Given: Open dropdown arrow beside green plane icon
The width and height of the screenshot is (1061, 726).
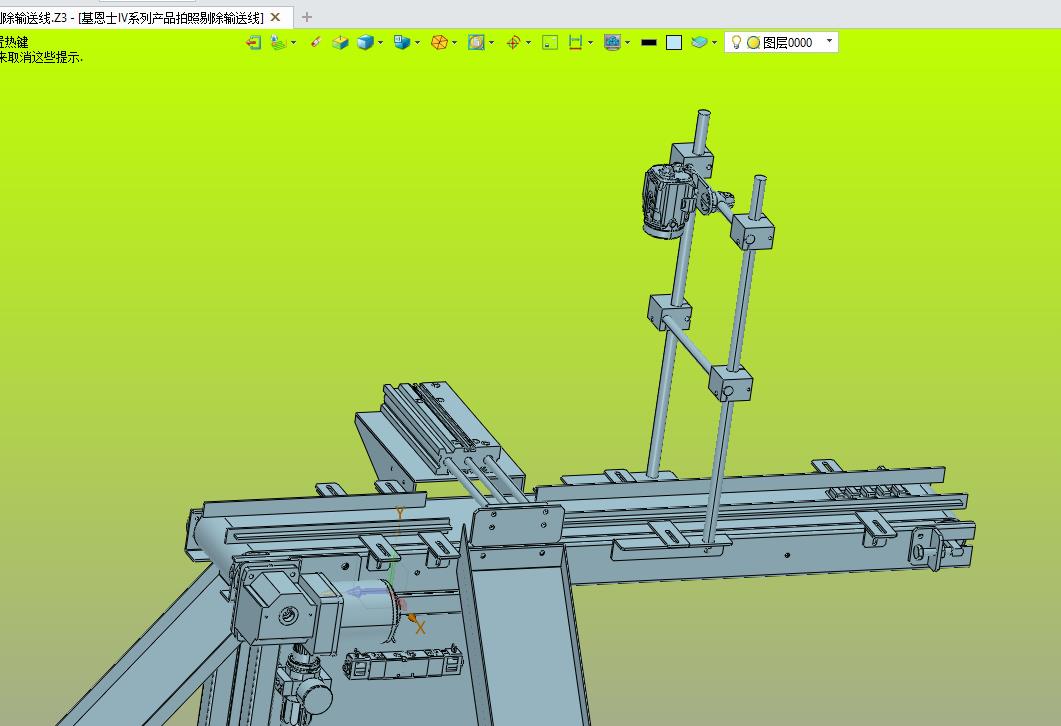Looking at the screenshot, I should point(294,43).
